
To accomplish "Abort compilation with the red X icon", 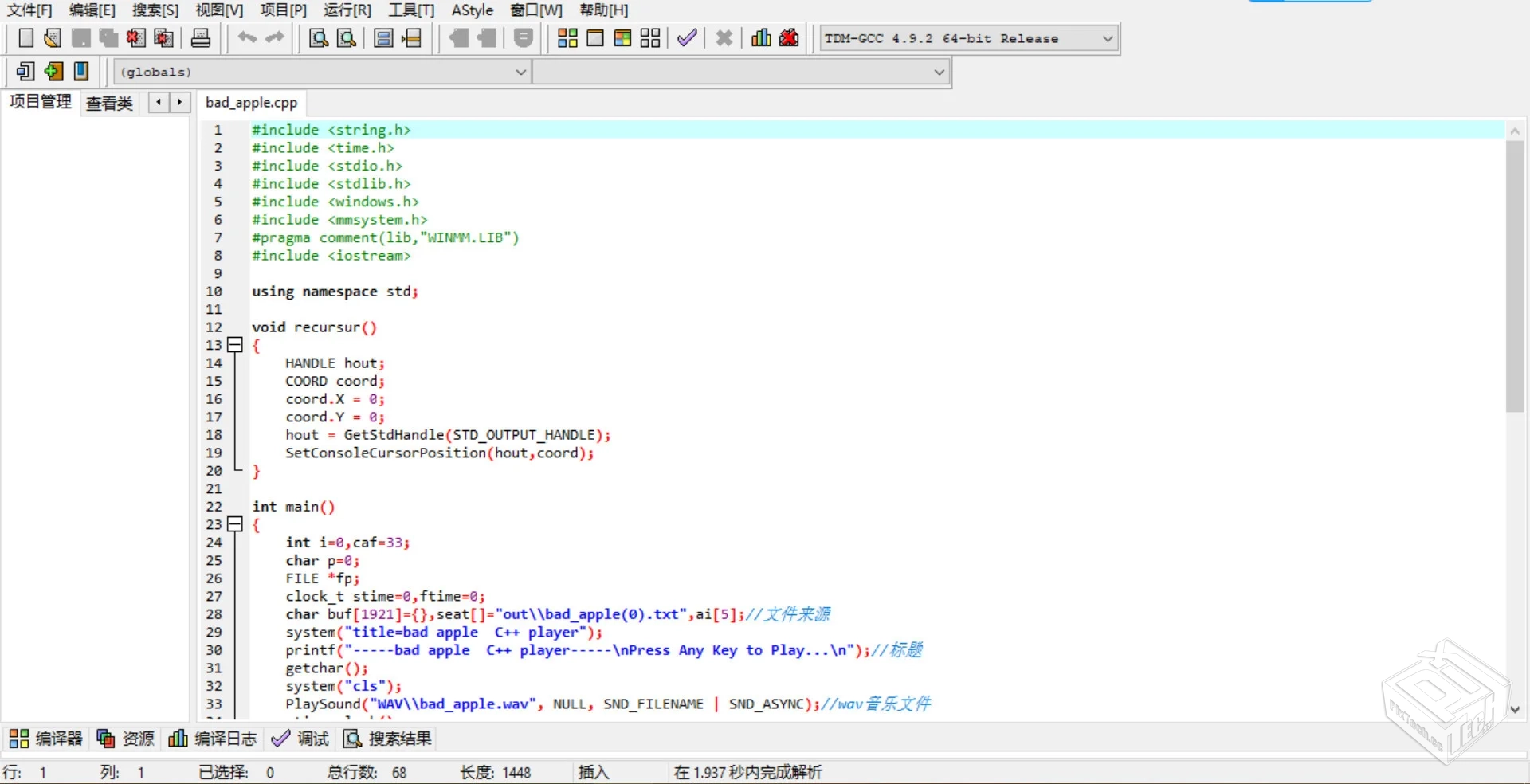I will tap(724, 37).
